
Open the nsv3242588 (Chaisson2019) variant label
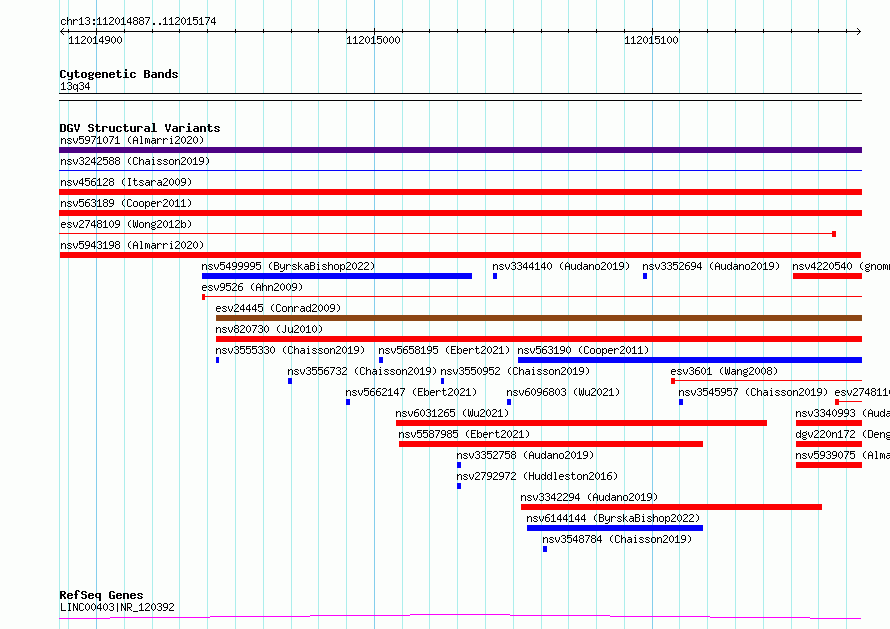pos(135,161)
